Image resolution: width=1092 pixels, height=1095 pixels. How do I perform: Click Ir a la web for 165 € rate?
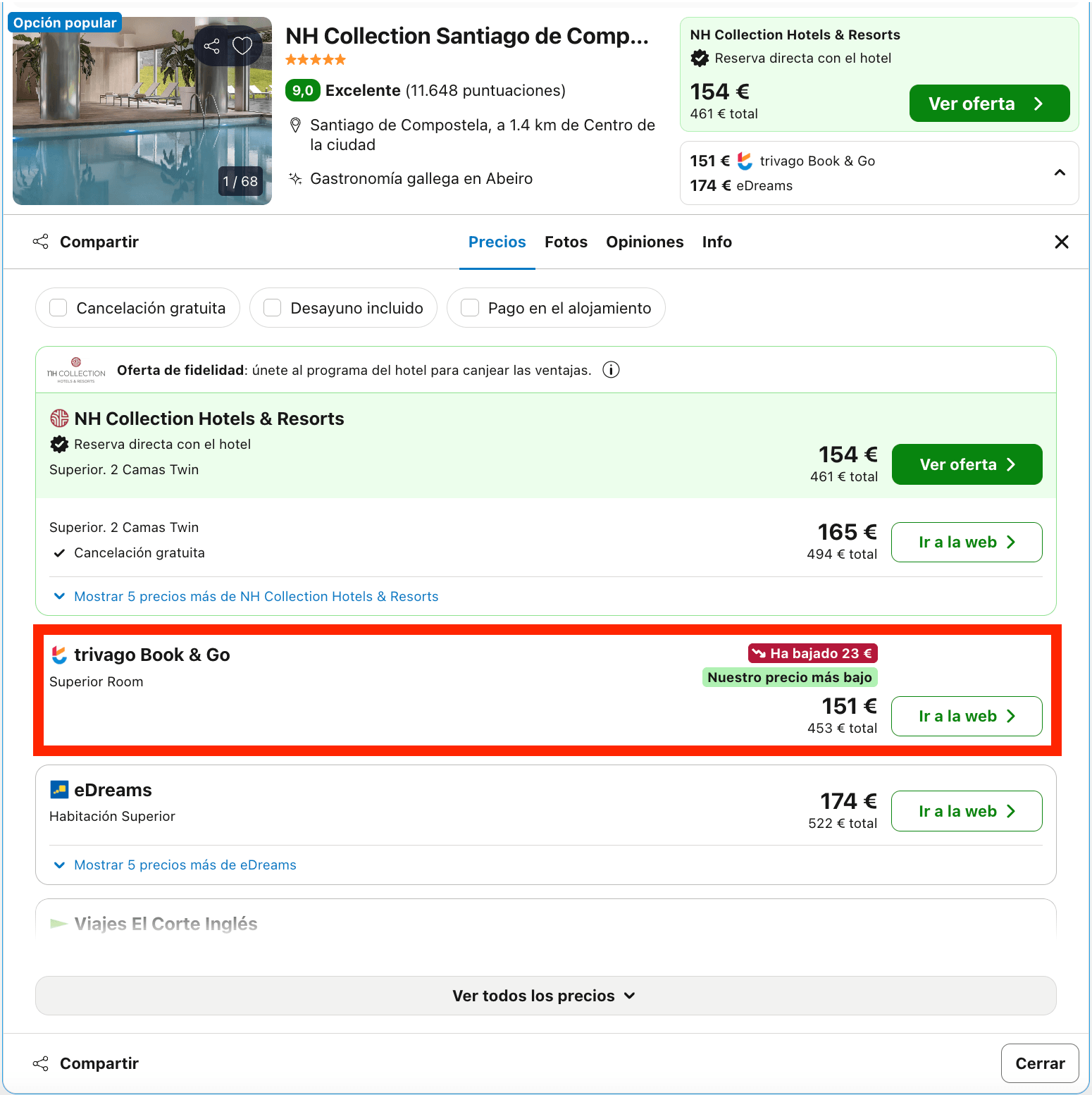coord(967,542)
